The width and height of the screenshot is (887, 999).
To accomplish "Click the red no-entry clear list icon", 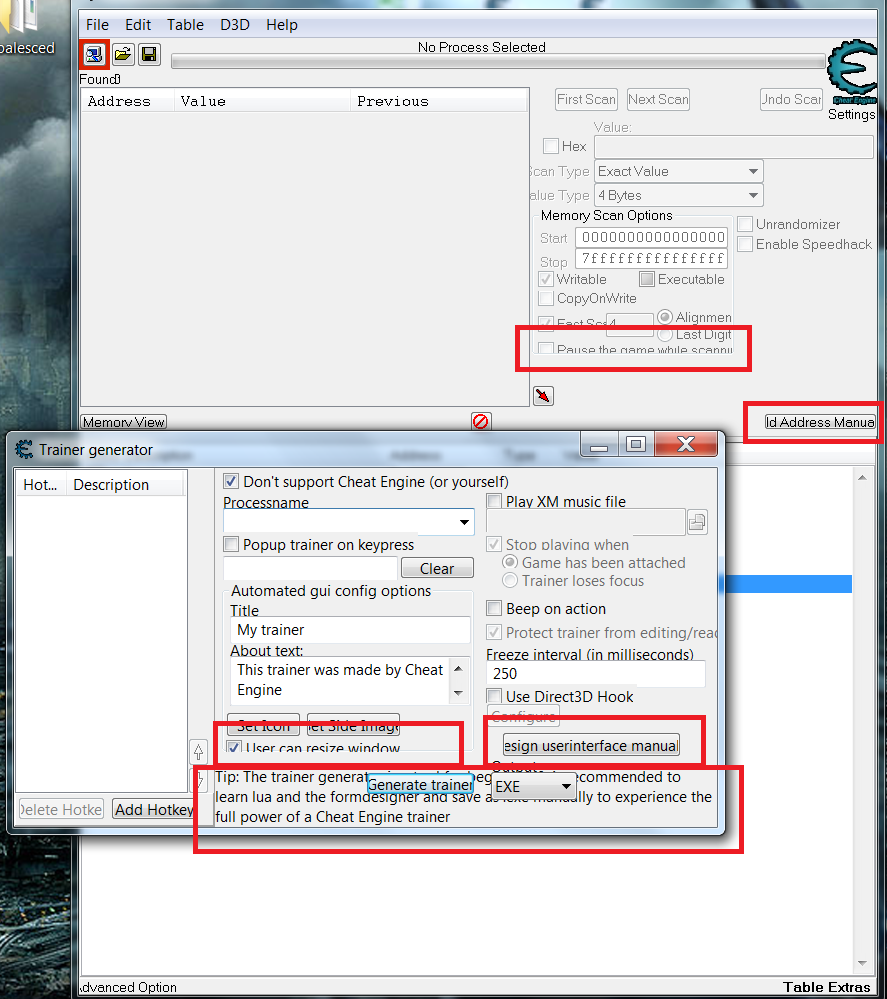I will (x=481, y=421).
